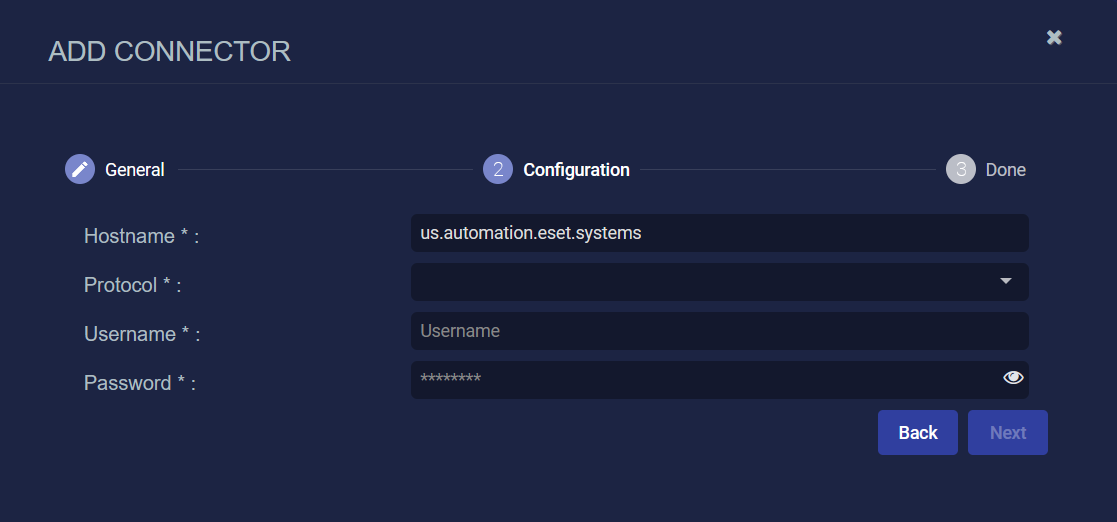The height and width of the screenshot is (522, 1117).
Task: Click the Password field label
Action: 139,383
